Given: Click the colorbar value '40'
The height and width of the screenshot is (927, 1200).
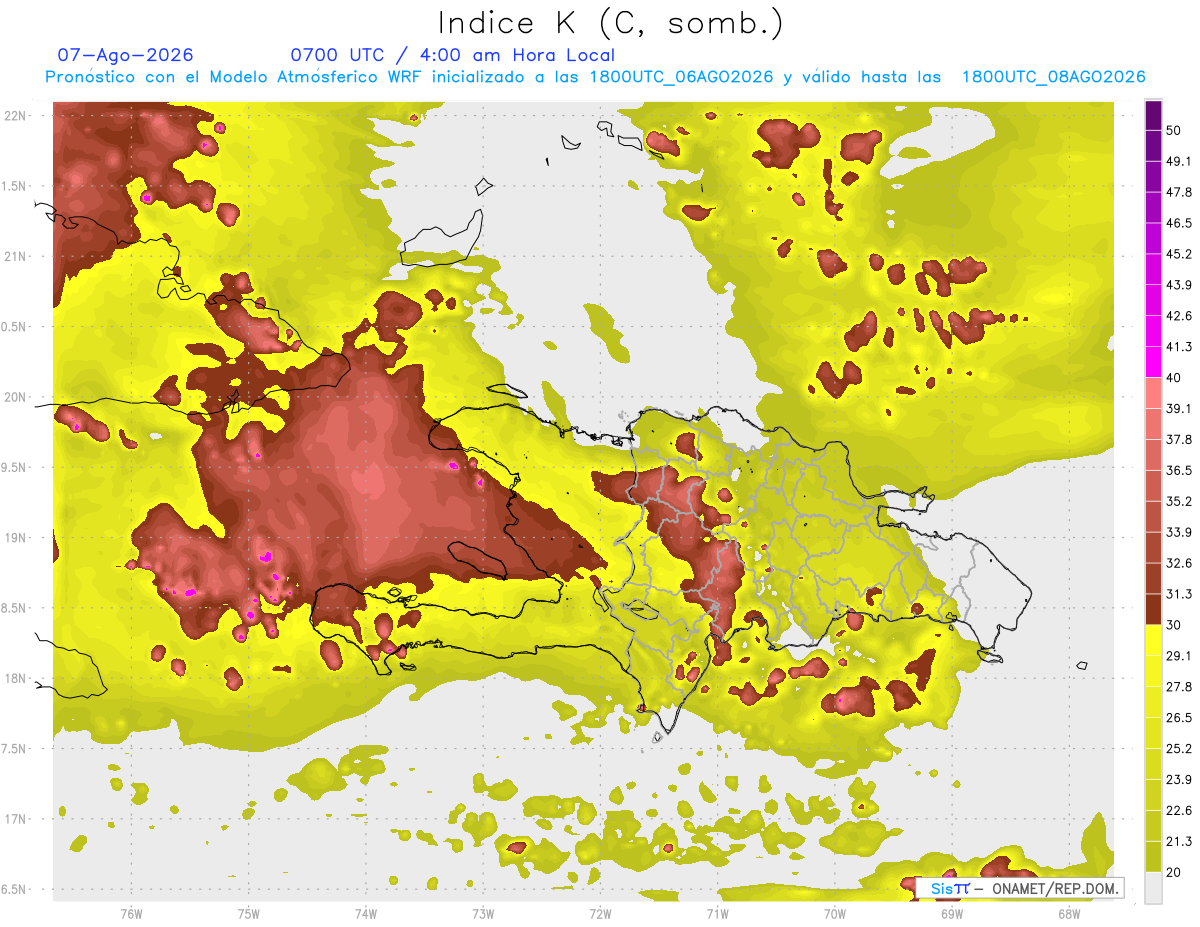Looking at the screenshot, I should (1175, 377).
